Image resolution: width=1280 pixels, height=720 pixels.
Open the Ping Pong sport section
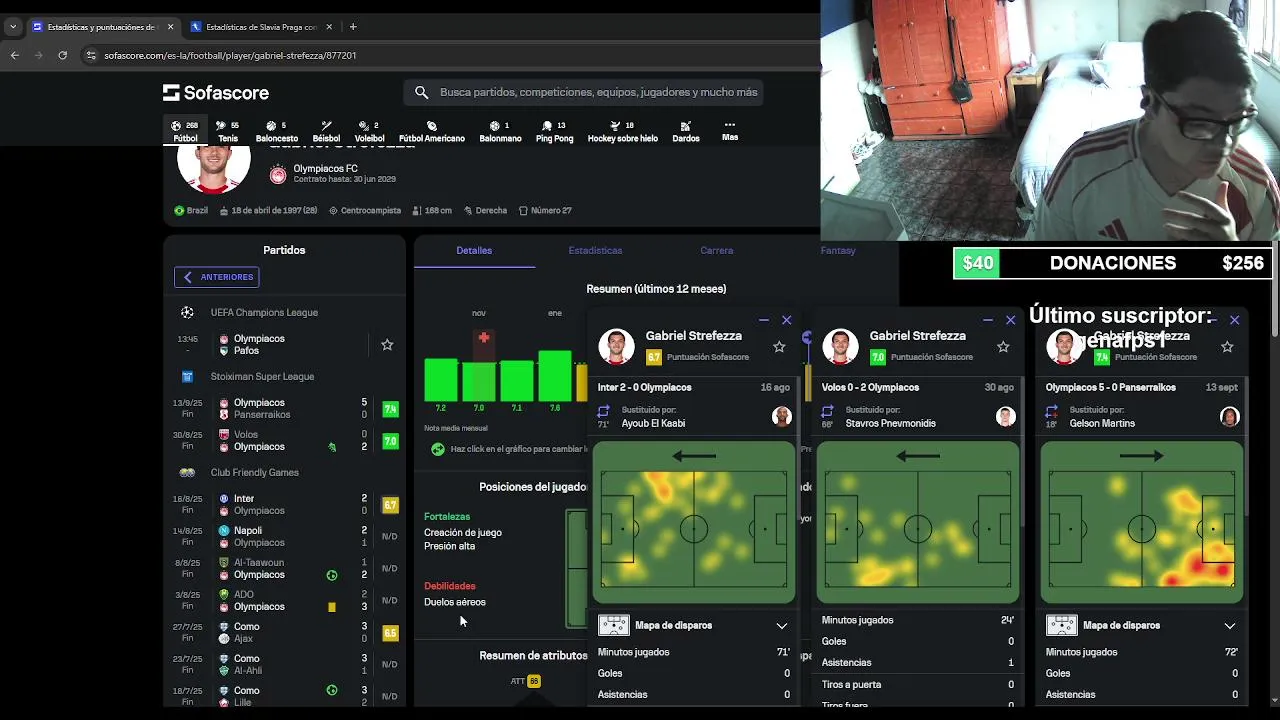pyautogui.click(x=554, y=131)
